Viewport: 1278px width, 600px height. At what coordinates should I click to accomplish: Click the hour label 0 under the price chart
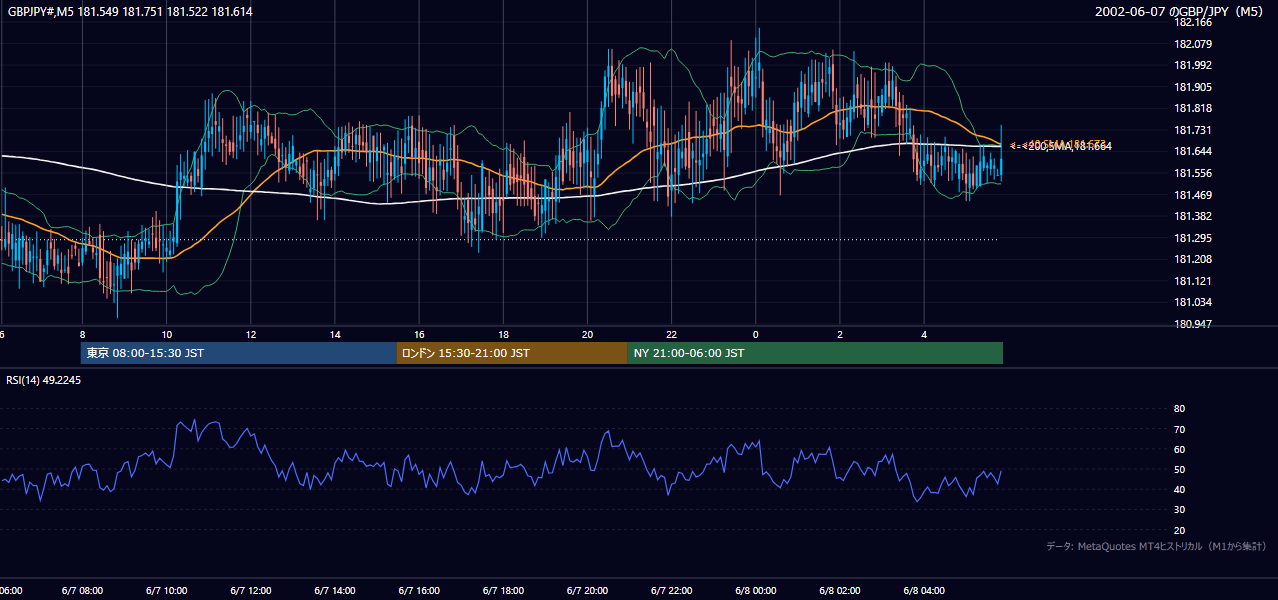pos(756,335)
